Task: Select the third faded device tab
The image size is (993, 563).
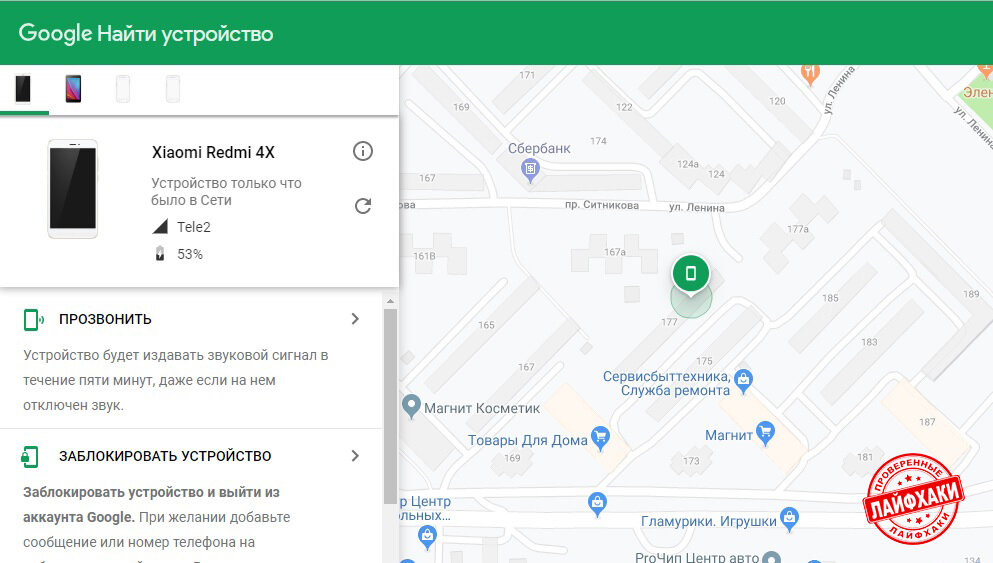Action: (x=123, y=89)
